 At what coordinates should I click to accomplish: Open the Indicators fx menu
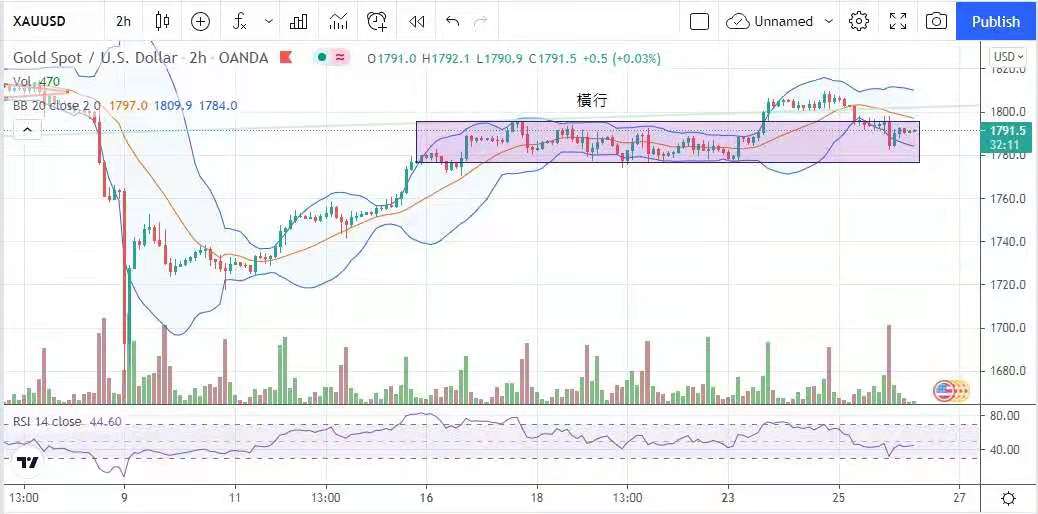[x=240, y=21]
